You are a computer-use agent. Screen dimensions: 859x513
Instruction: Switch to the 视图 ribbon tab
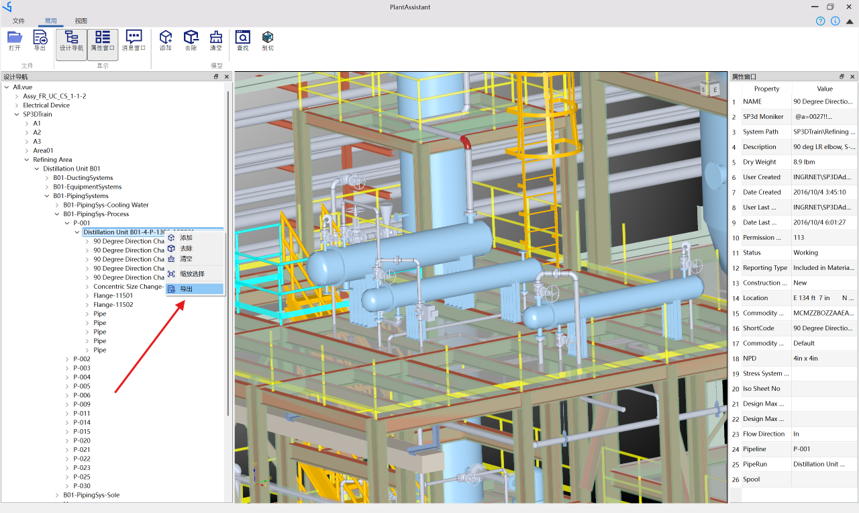(81, 21)
